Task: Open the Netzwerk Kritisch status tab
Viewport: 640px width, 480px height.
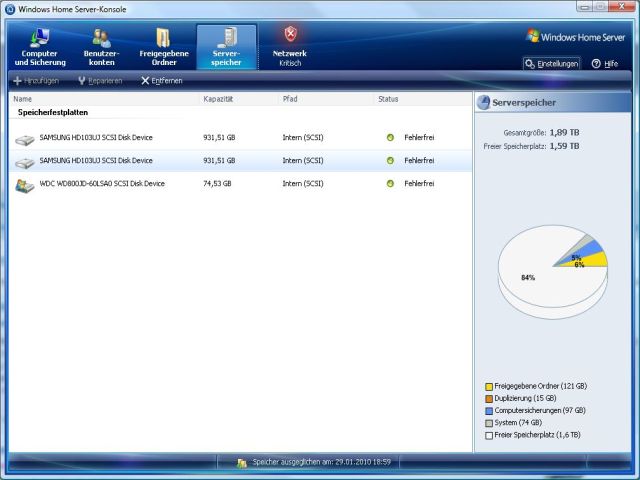Action: (x=290, y=47)
